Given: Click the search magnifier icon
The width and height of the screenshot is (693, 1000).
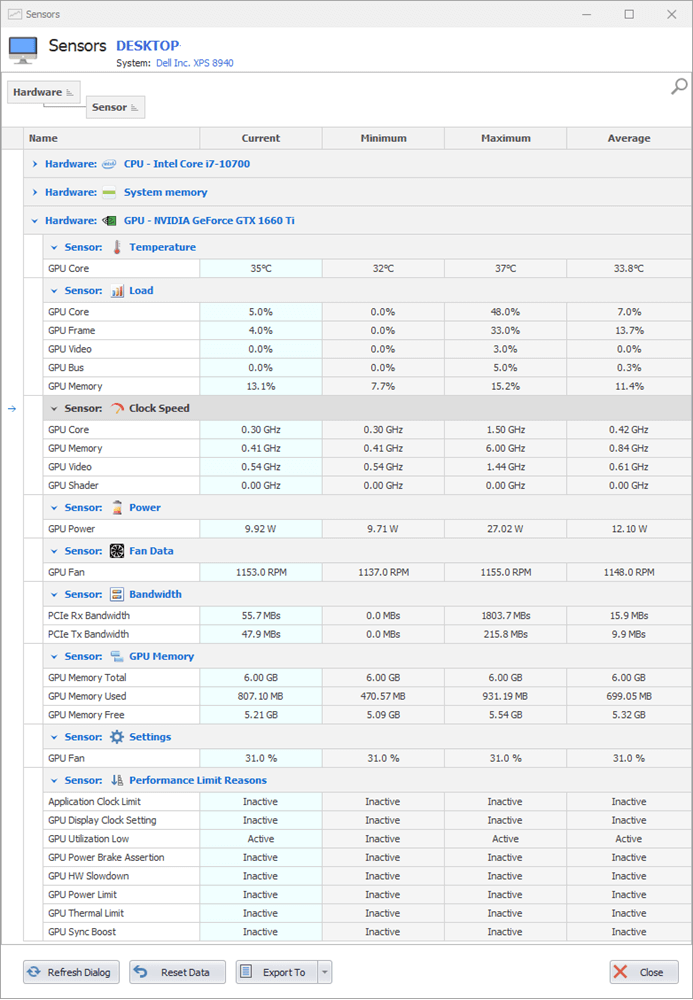Looking at the screenshot, I should click(x=679, y=87).
